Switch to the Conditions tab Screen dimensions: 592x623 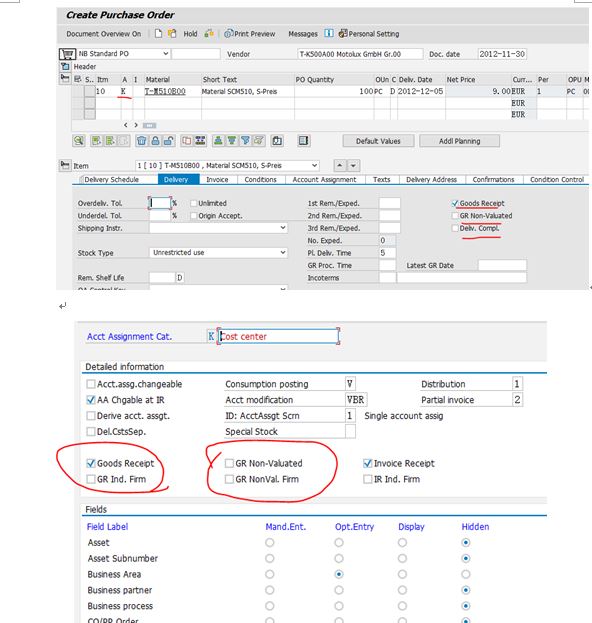[x=261, y=180]
